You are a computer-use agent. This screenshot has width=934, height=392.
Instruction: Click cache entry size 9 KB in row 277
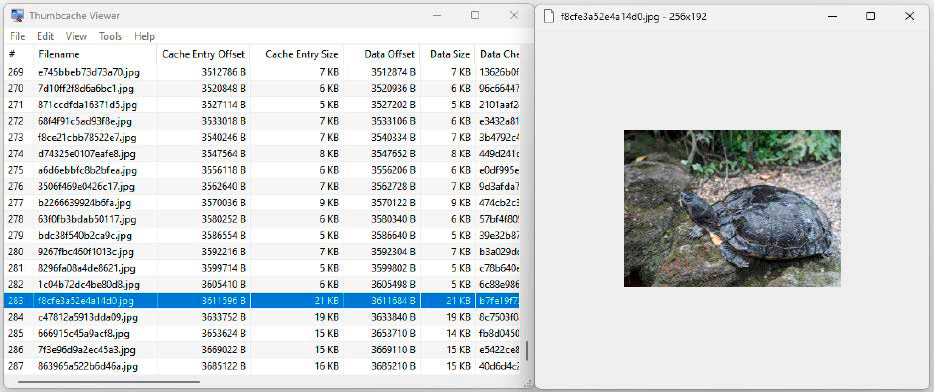click(329, 203)
